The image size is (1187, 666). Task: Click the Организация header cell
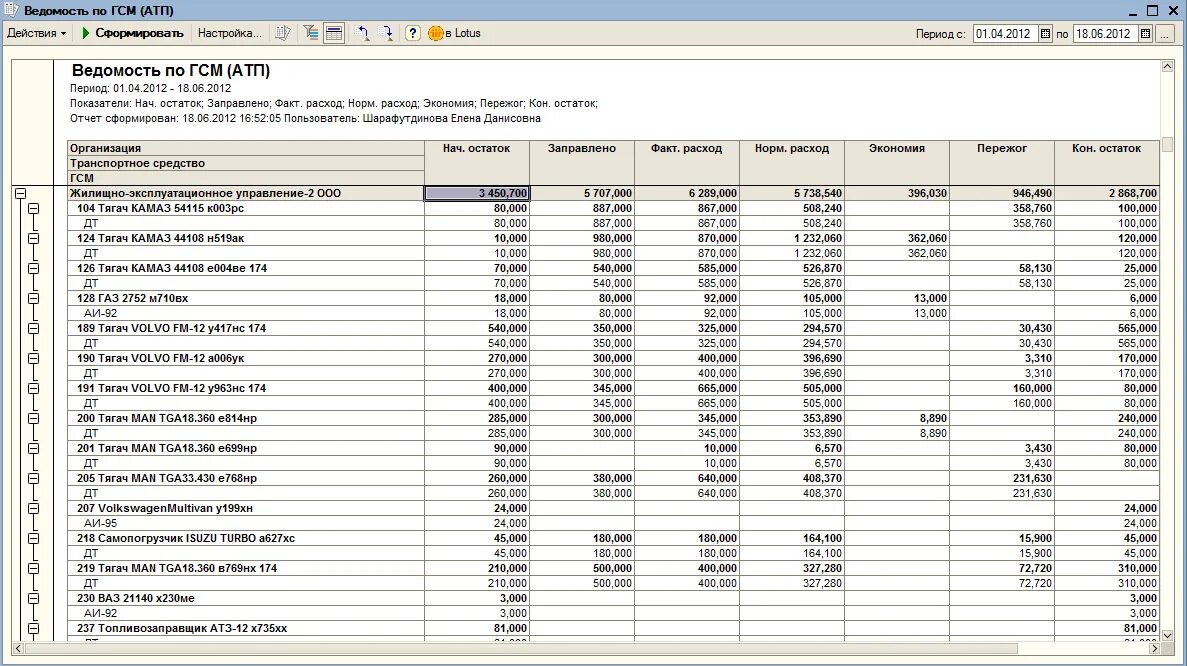(x=245, y=148)
